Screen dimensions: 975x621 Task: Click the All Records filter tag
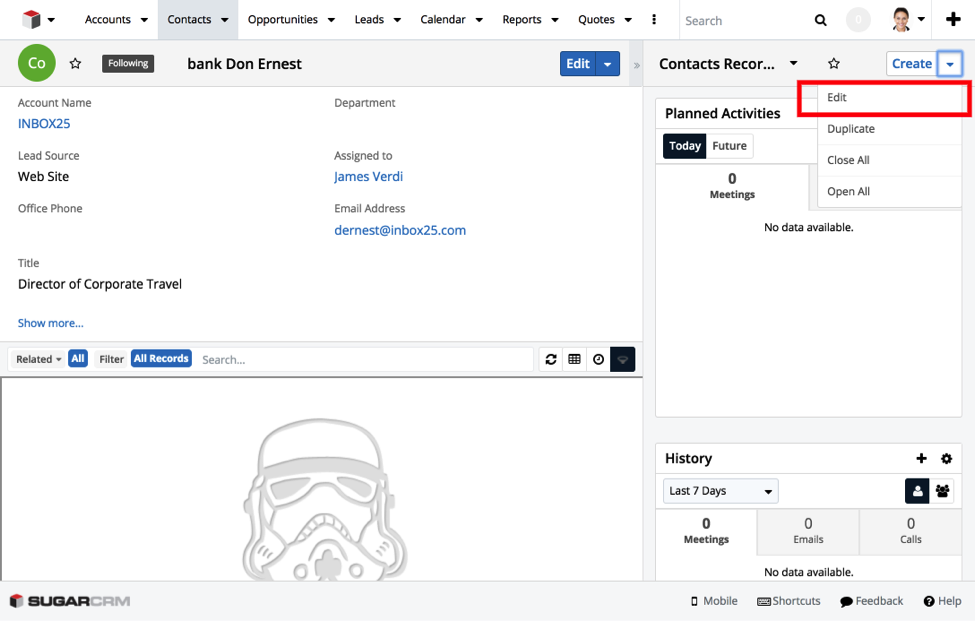click(x=161, y=359)
